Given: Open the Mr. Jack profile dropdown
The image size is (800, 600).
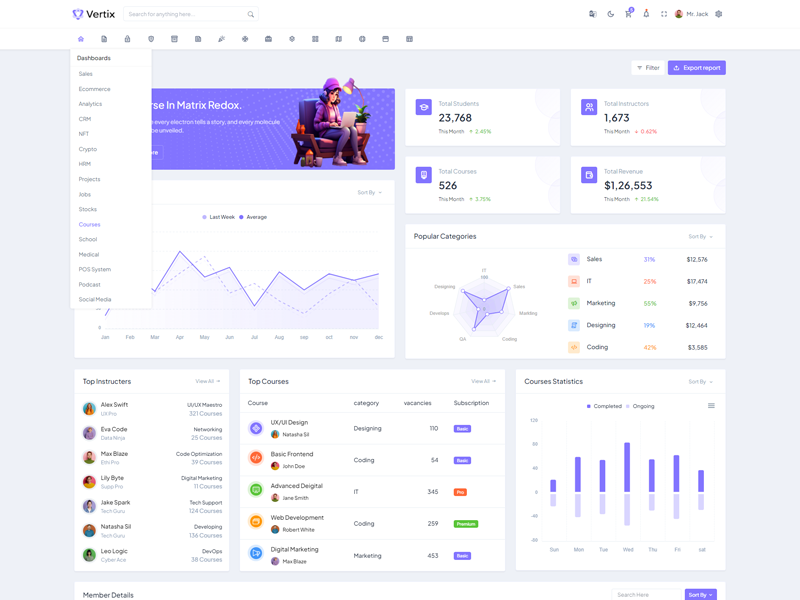Looking at the screenshot, I should point(691,14).
